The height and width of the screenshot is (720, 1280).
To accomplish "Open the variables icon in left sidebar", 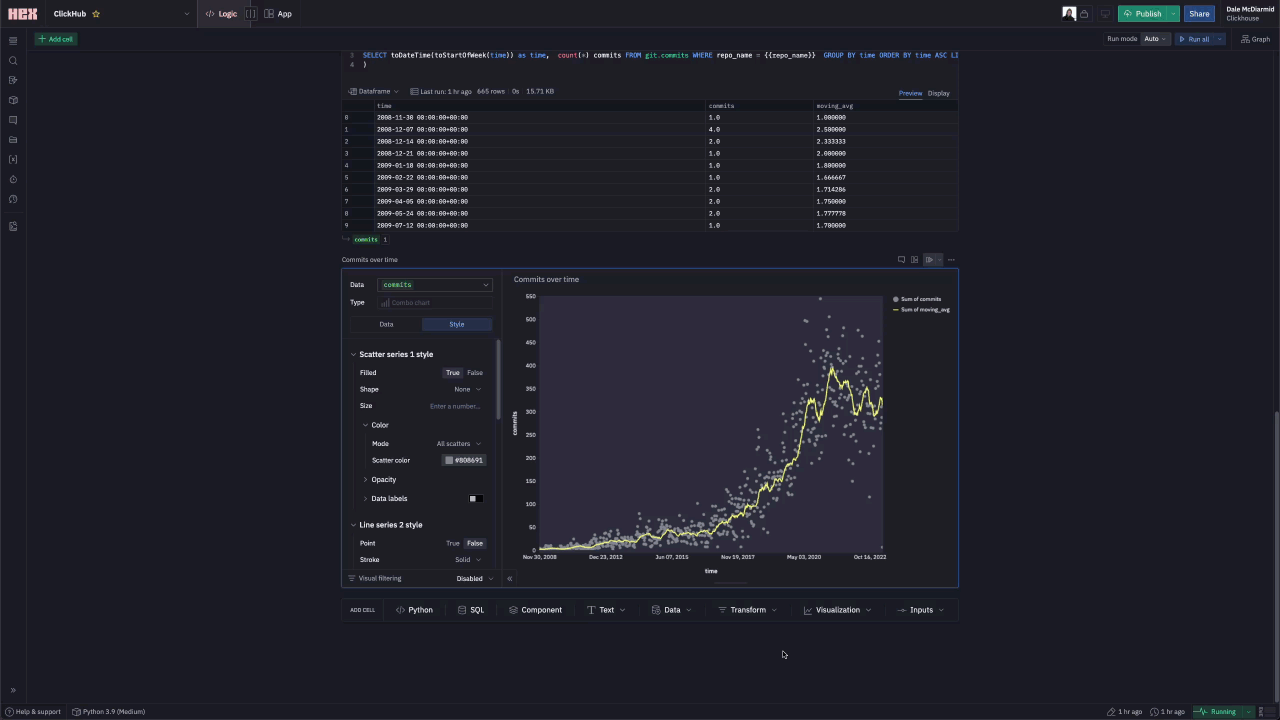I will (x=13, y=159).
